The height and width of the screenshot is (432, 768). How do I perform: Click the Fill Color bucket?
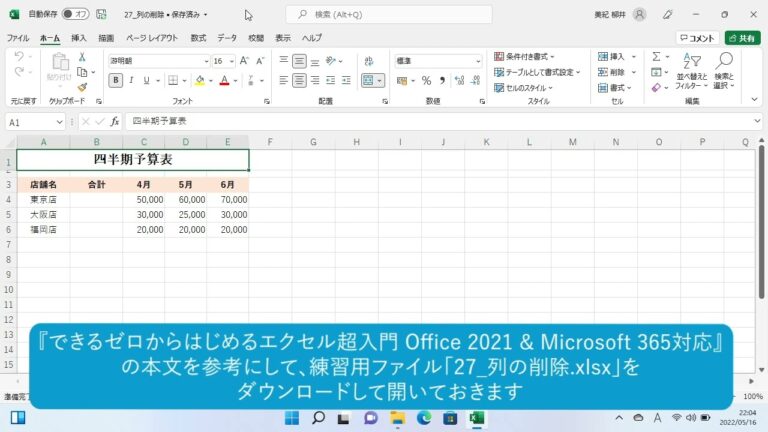(199, 80)
